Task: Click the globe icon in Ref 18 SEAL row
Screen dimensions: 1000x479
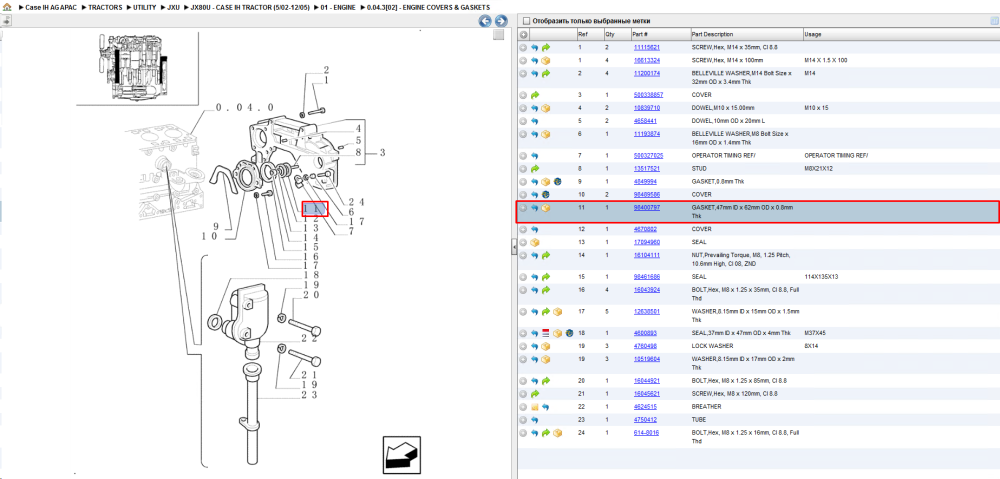Action: [568, 333]
